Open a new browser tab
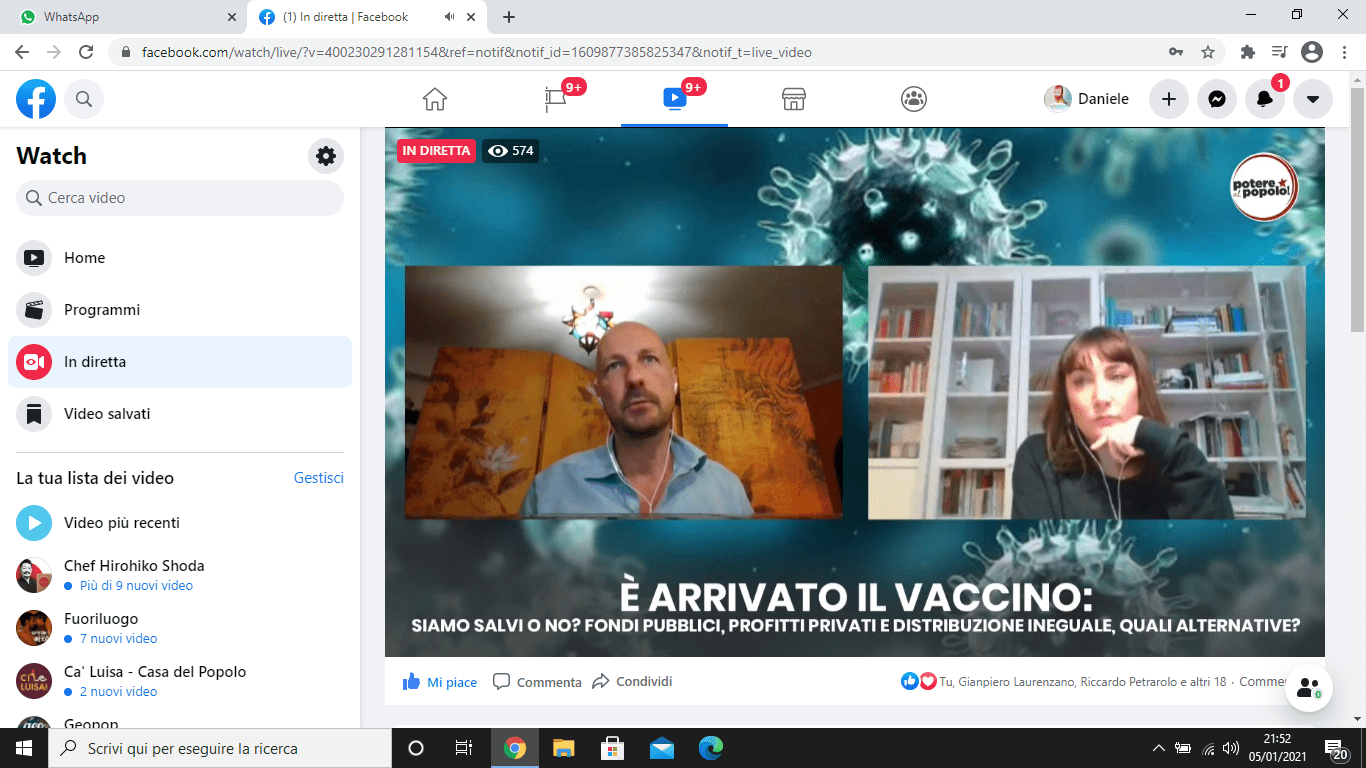The width and height of the screenshot is (1366, 768). click(509, 17)
